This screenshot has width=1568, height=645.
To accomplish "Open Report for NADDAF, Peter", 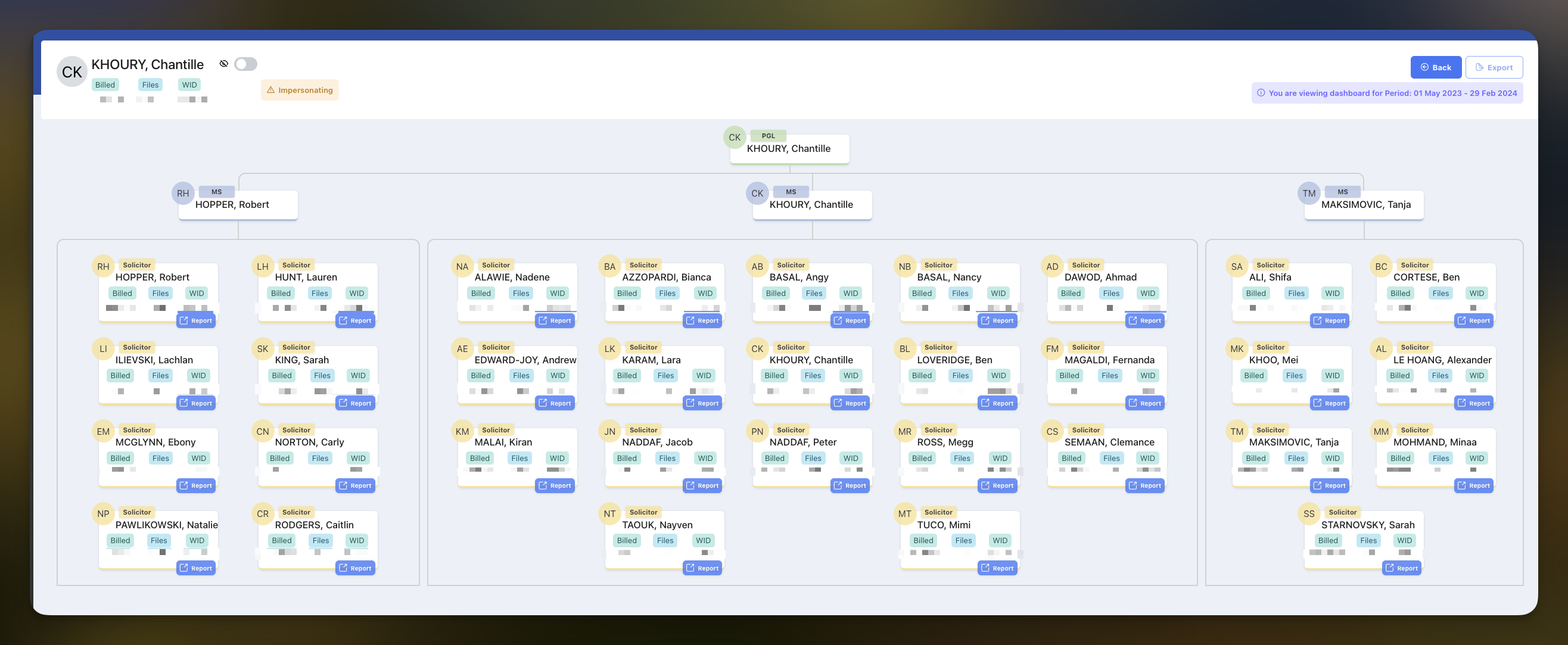I will click(x=850, y=485).
